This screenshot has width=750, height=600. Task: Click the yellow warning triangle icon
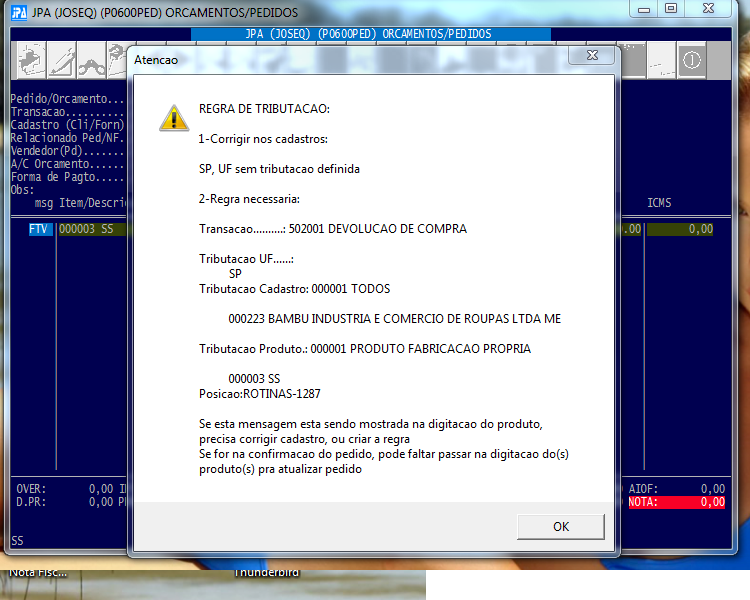tap(173, 118)
